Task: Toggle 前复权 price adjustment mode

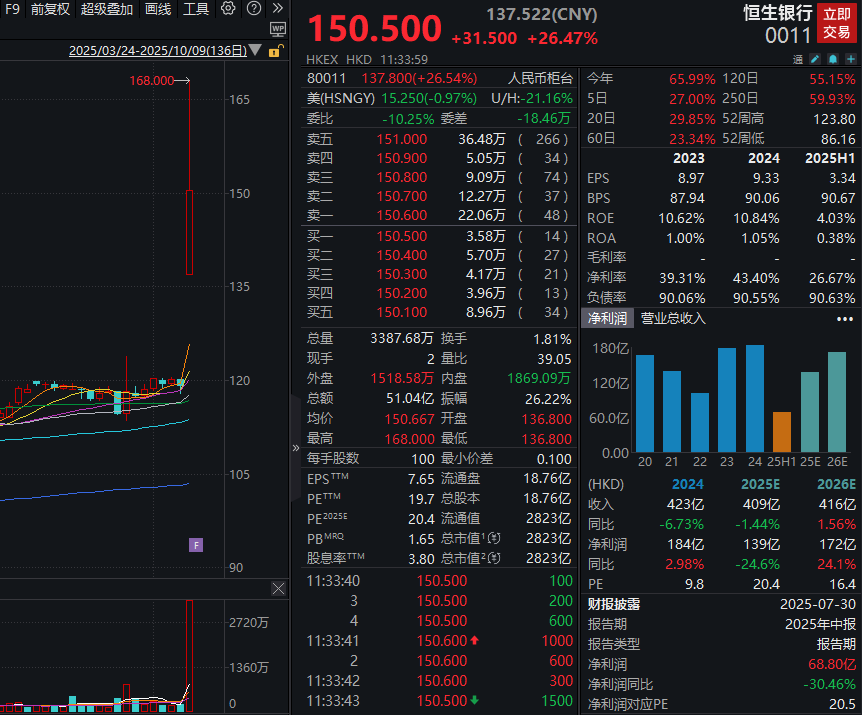Action: 50,9
